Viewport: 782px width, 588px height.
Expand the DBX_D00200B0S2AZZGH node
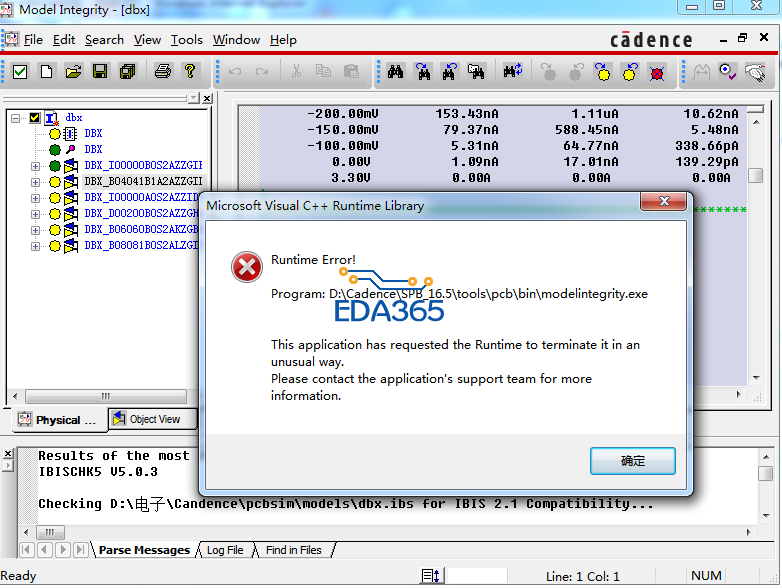[35, 214]
